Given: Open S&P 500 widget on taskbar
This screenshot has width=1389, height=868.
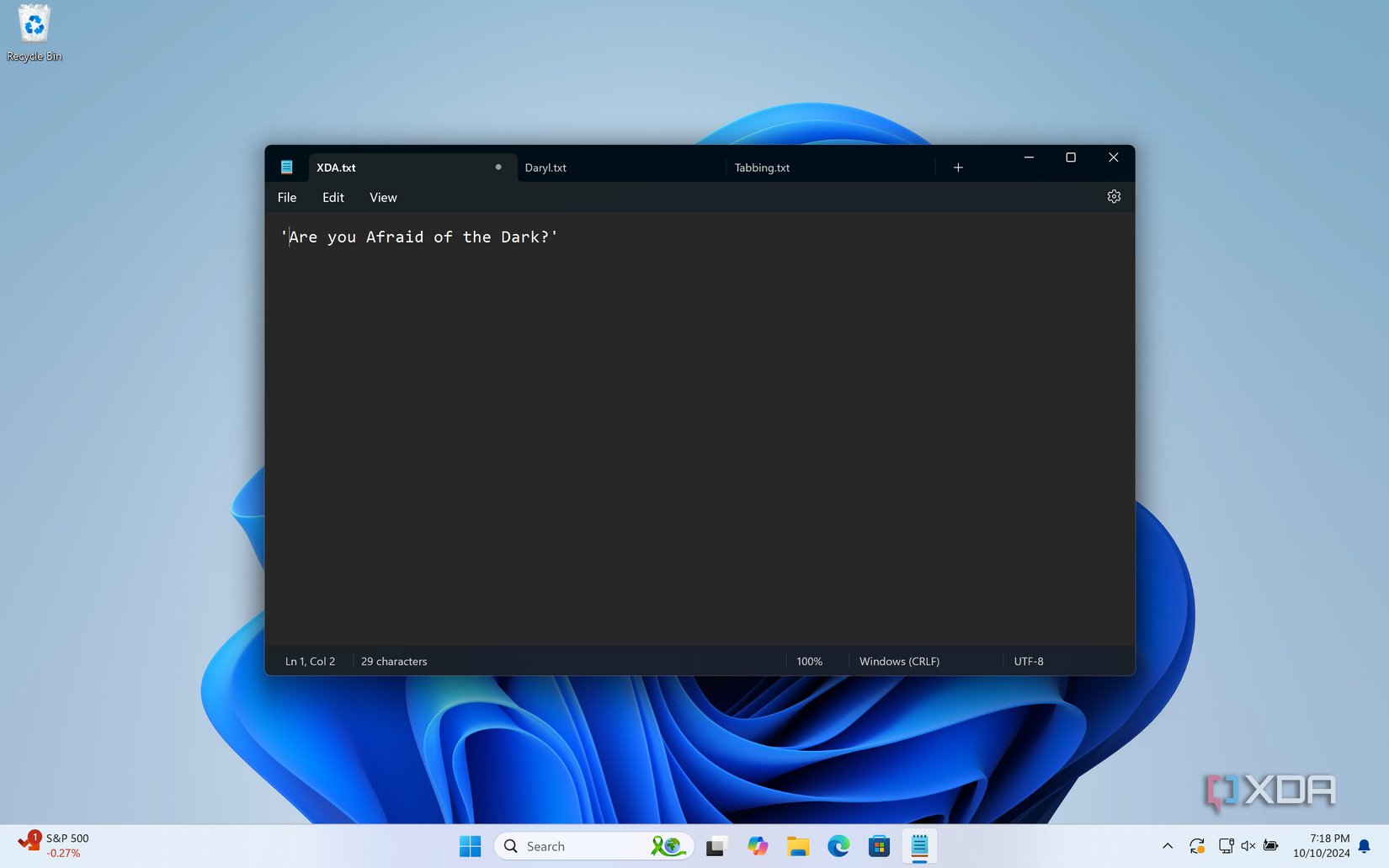Looking at the screenshot, I should pos(55,845).
